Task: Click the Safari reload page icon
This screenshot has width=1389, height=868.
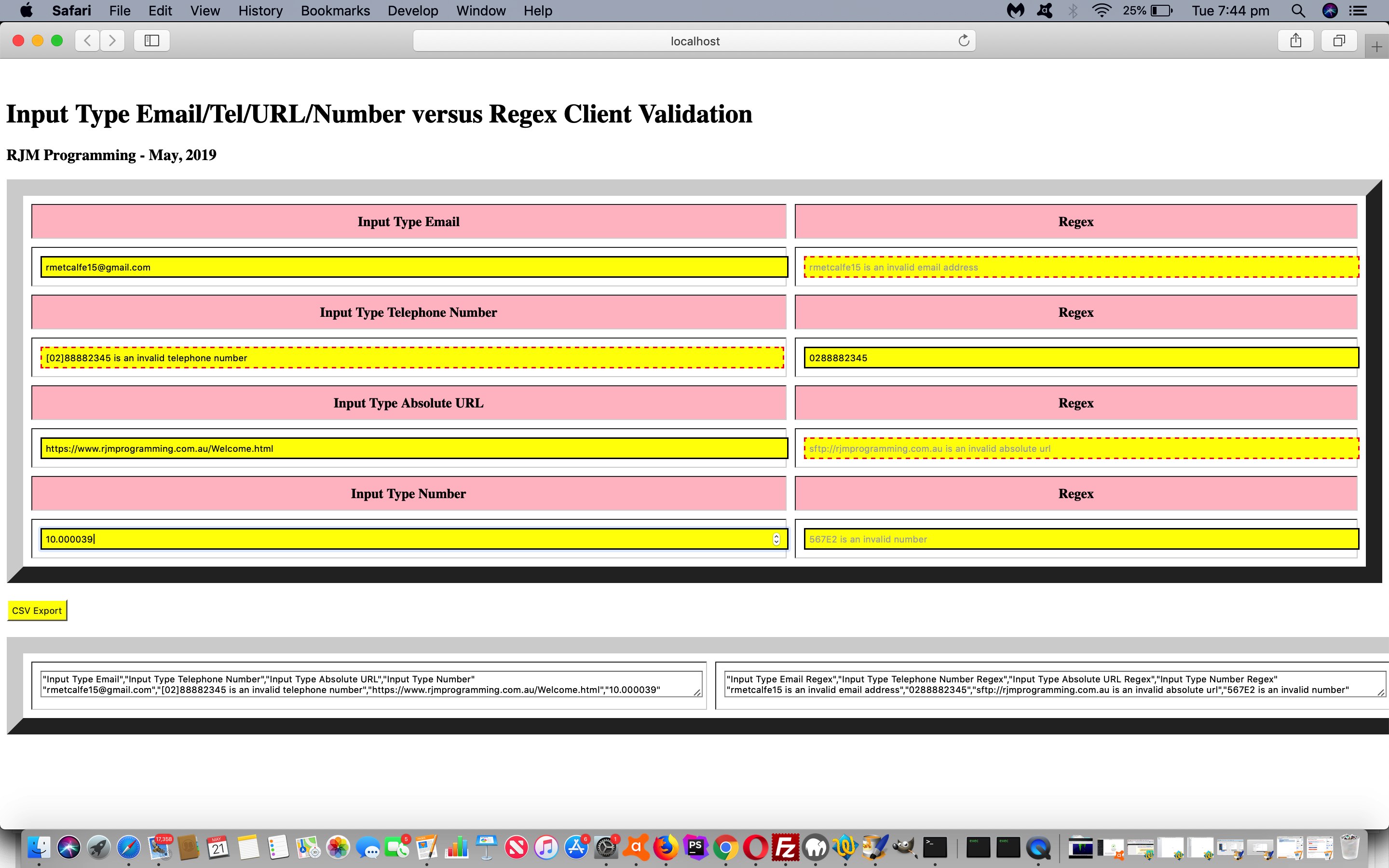Action: click(x=964, y=40)
